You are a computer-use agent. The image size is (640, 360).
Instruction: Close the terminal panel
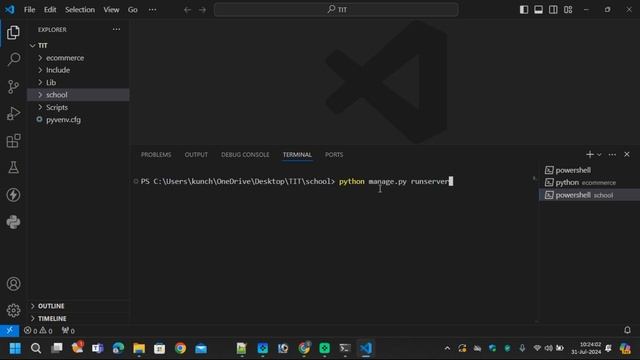[627, 154]
